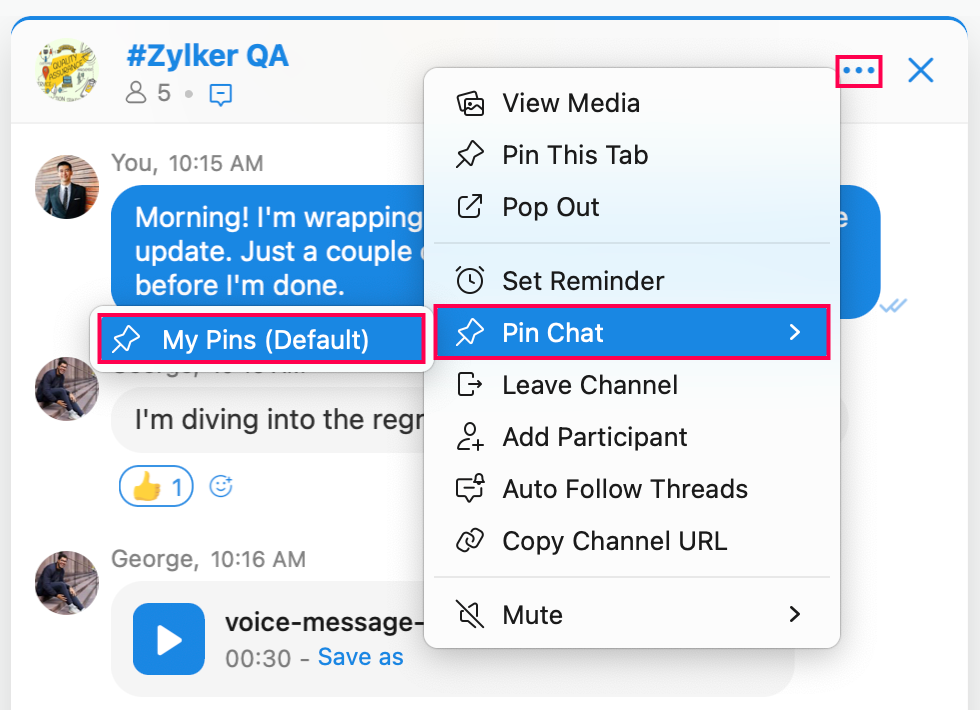Click Copy Channel URL
Screen dimensions: 980x710
pos(614,541)
